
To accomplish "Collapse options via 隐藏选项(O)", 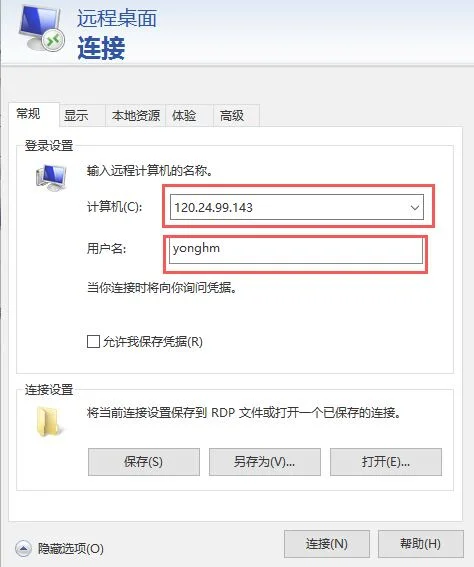I will (71, 549).
